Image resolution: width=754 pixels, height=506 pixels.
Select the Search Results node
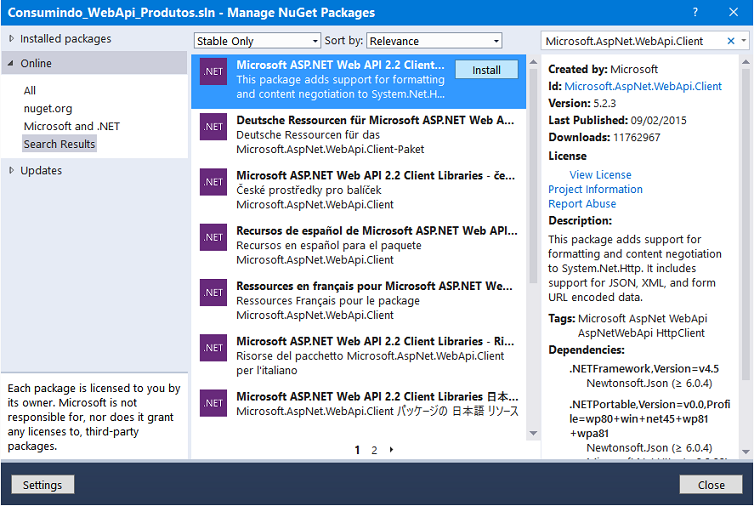click(60, 144)
